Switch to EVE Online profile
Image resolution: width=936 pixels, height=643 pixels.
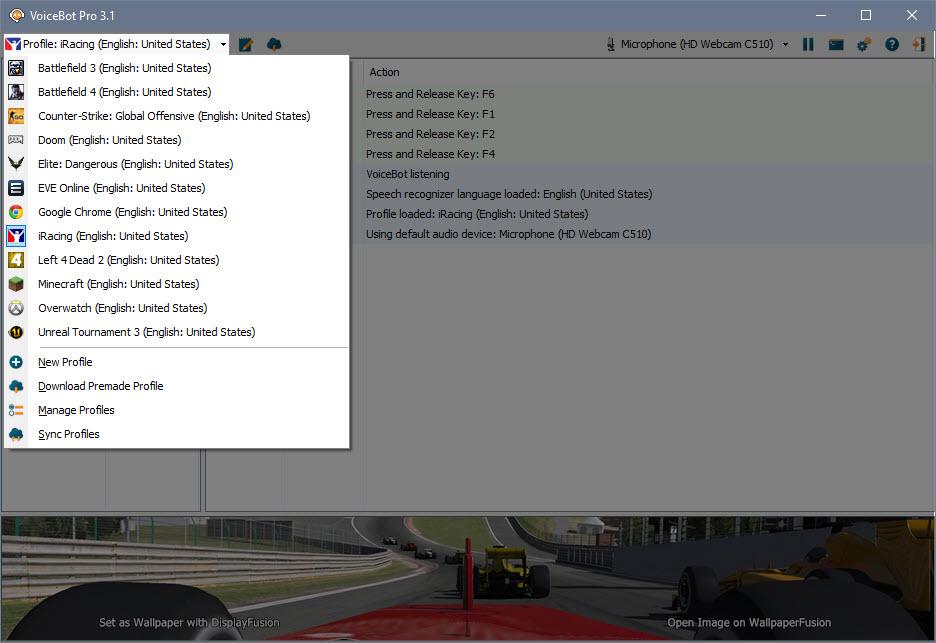177,188
